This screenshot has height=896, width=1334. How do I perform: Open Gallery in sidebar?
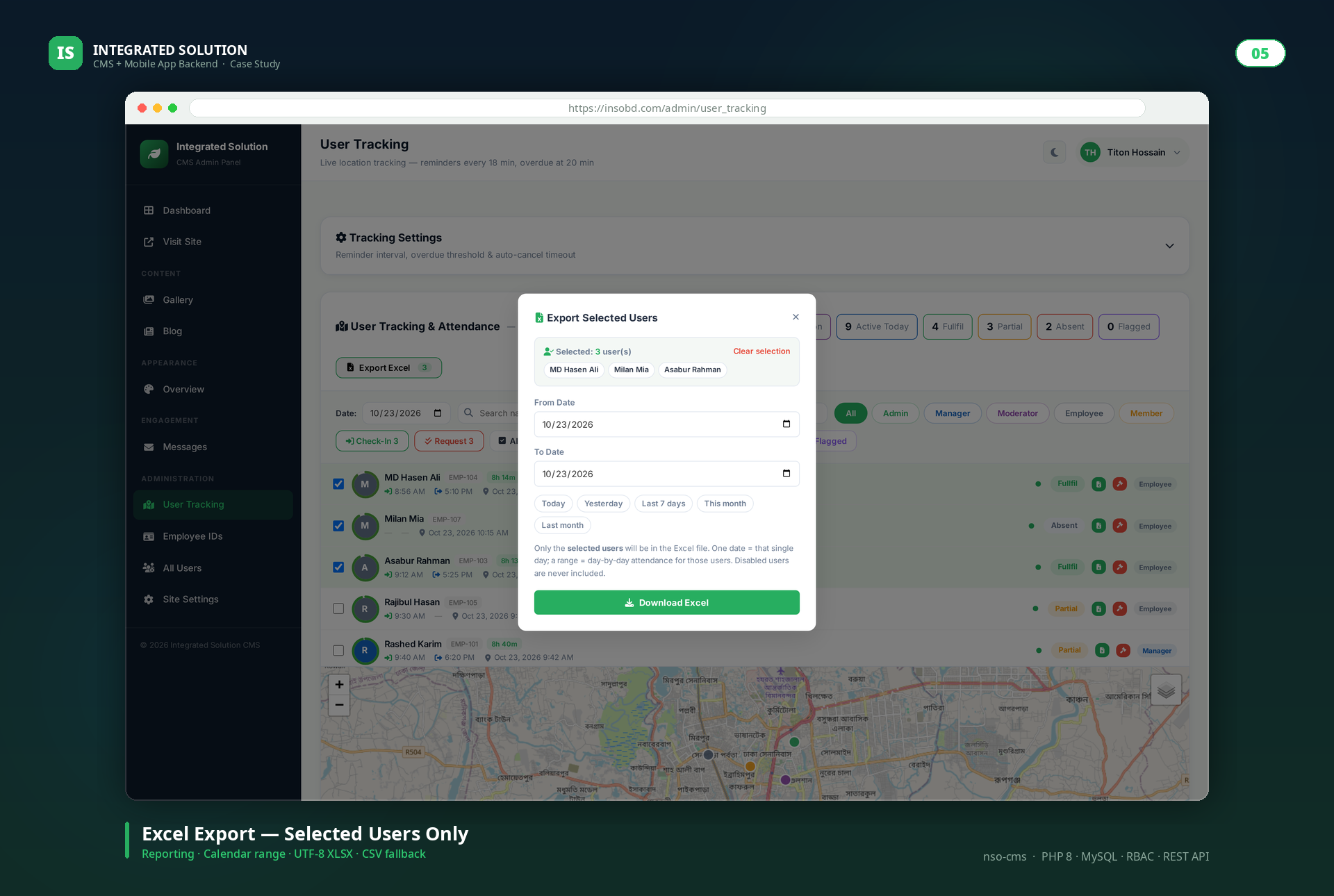pos(213,300)
